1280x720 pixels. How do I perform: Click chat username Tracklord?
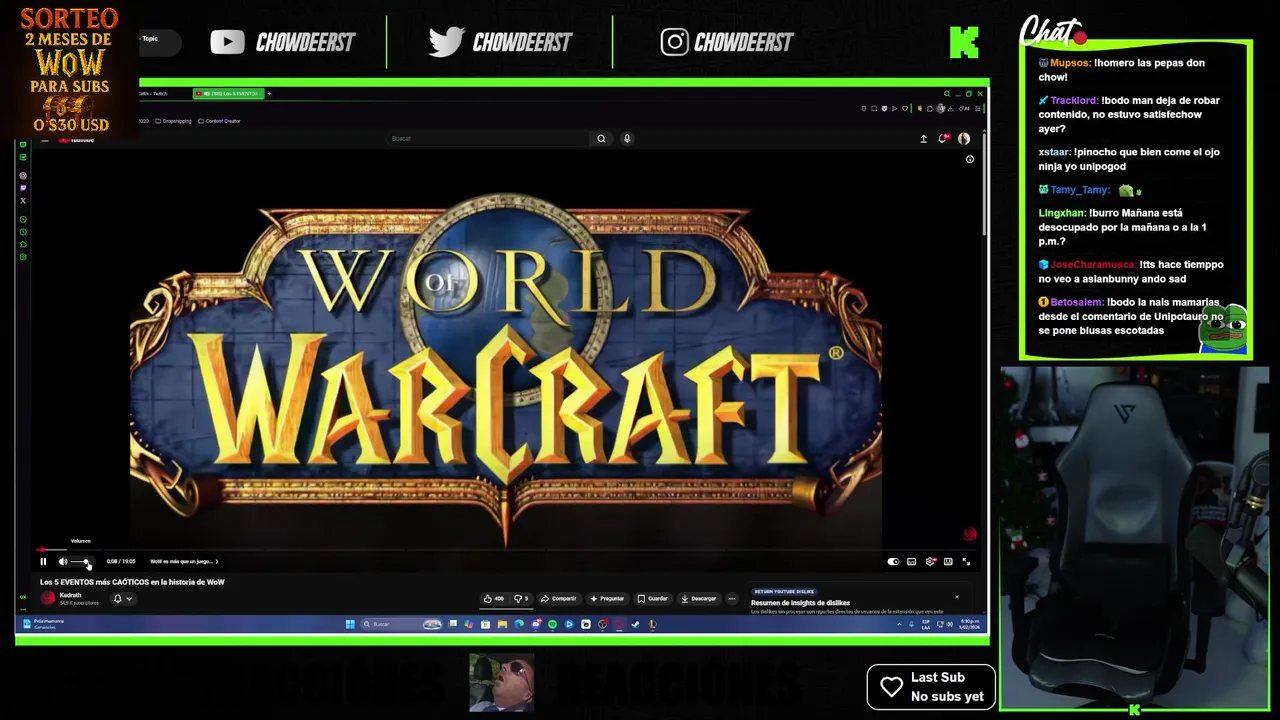click(x=1073, y=101)
